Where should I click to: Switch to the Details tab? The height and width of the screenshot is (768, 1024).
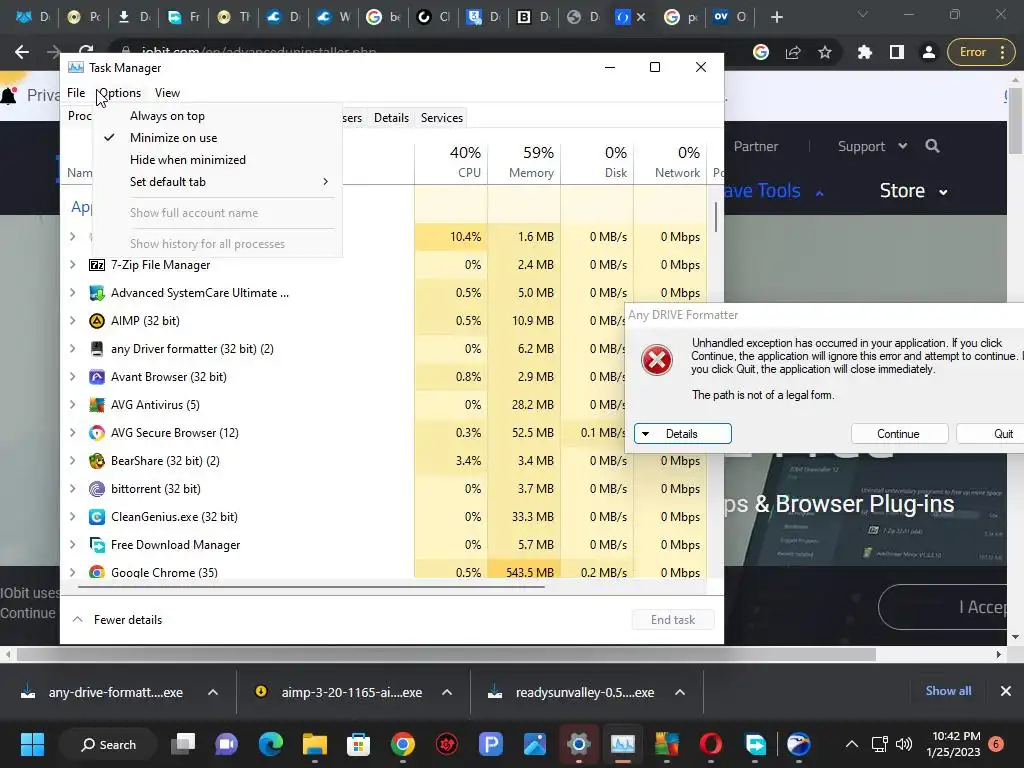(391, 118)
